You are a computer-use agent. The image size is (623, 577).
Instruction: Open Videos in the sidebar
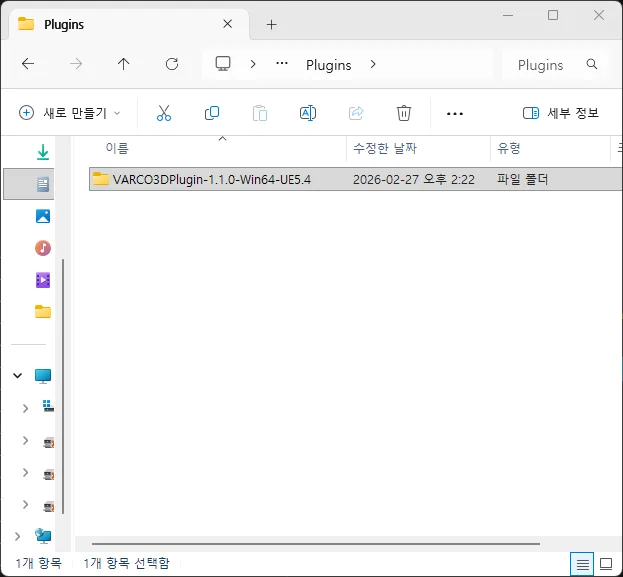tap(43, 280)
